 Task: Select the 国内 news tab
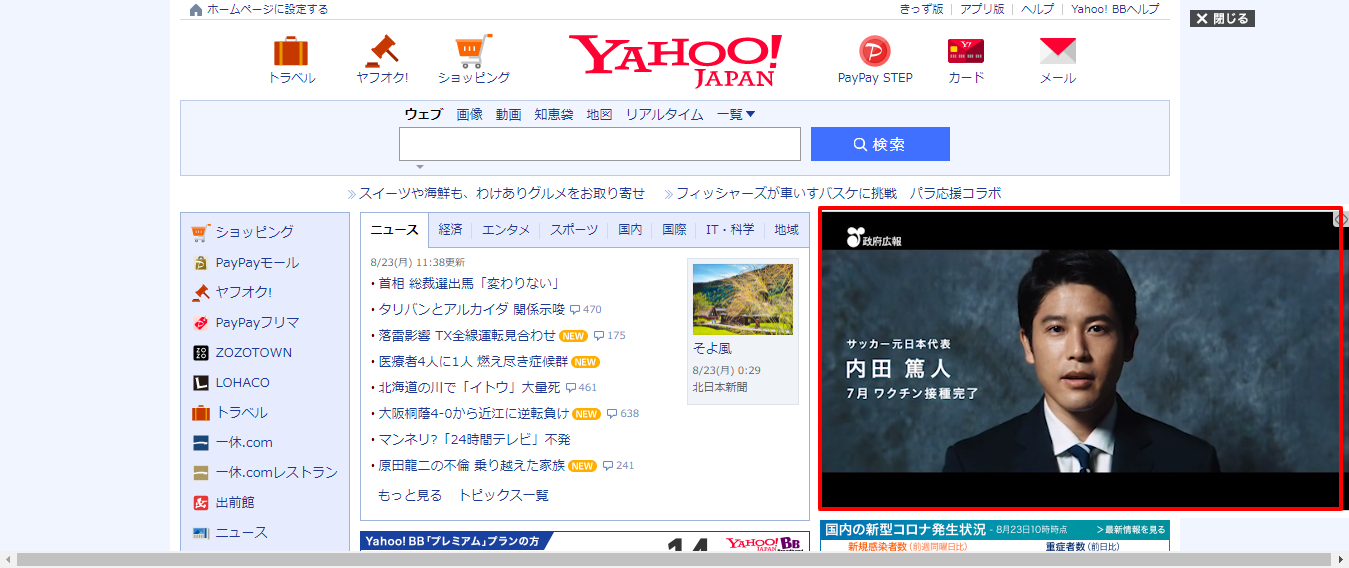tap(630, 230)
